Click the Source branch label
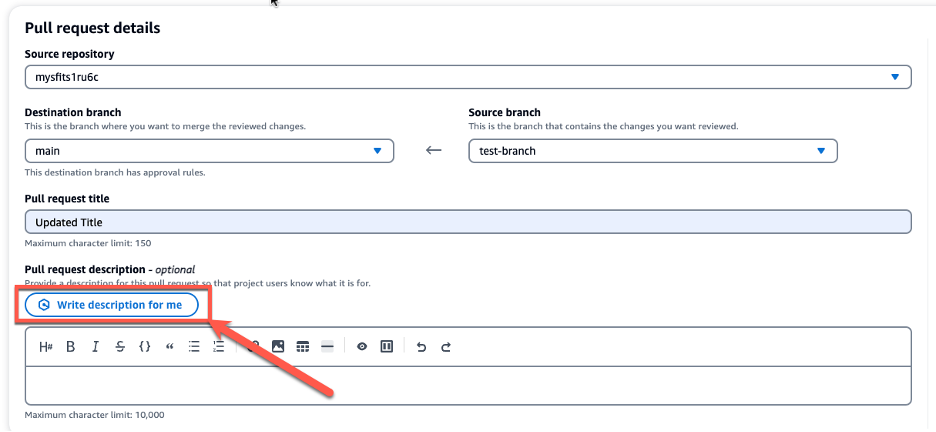The image size is (936, 432). pos(504,112)
